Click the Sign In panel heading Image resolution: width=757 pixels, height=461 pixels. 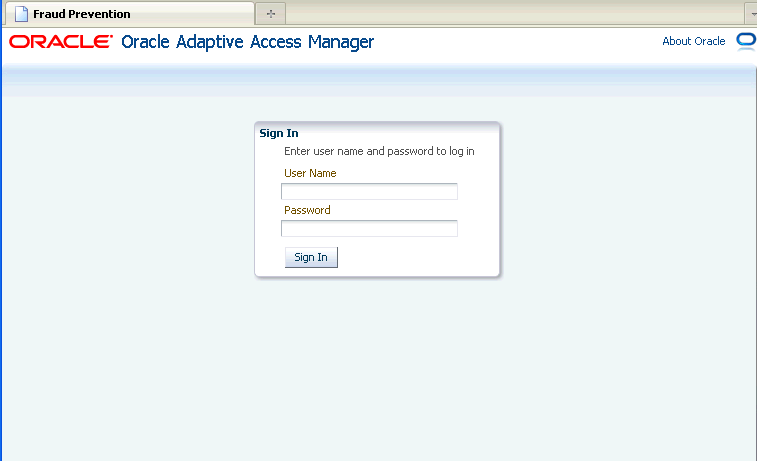coord(279,133)
